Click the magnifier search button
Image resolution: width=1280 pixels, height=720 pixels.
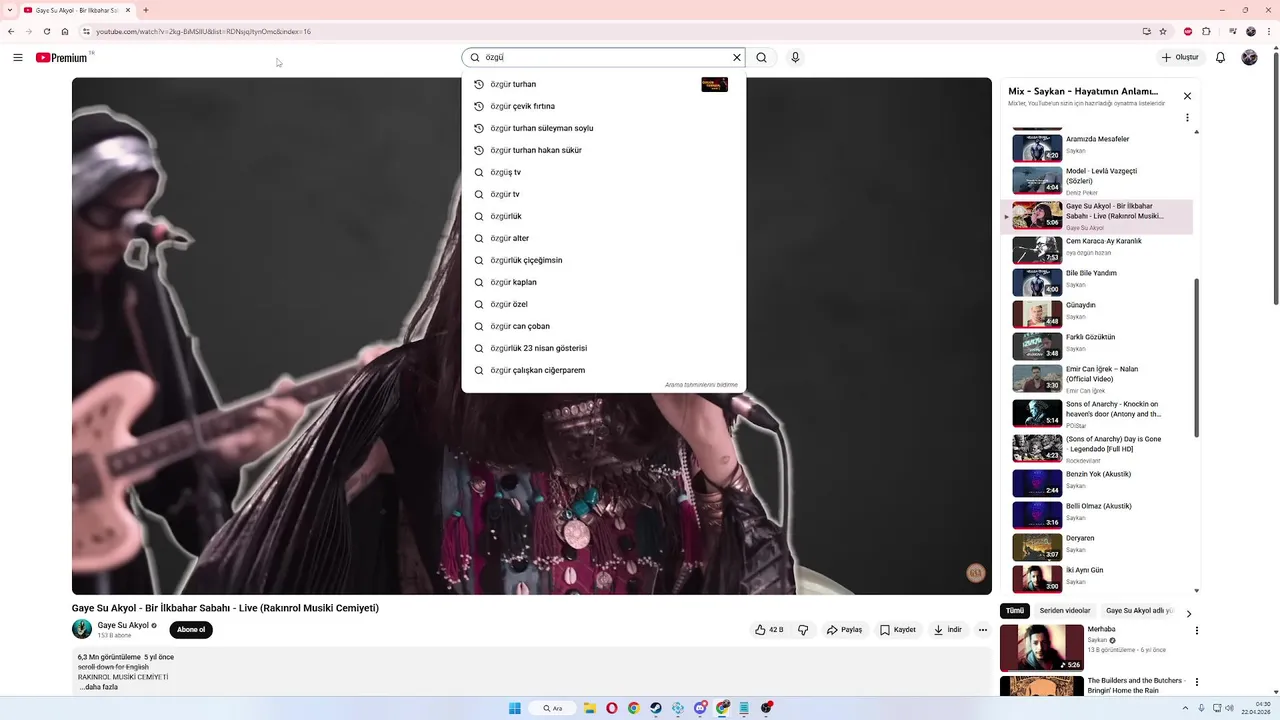(761, 58)
